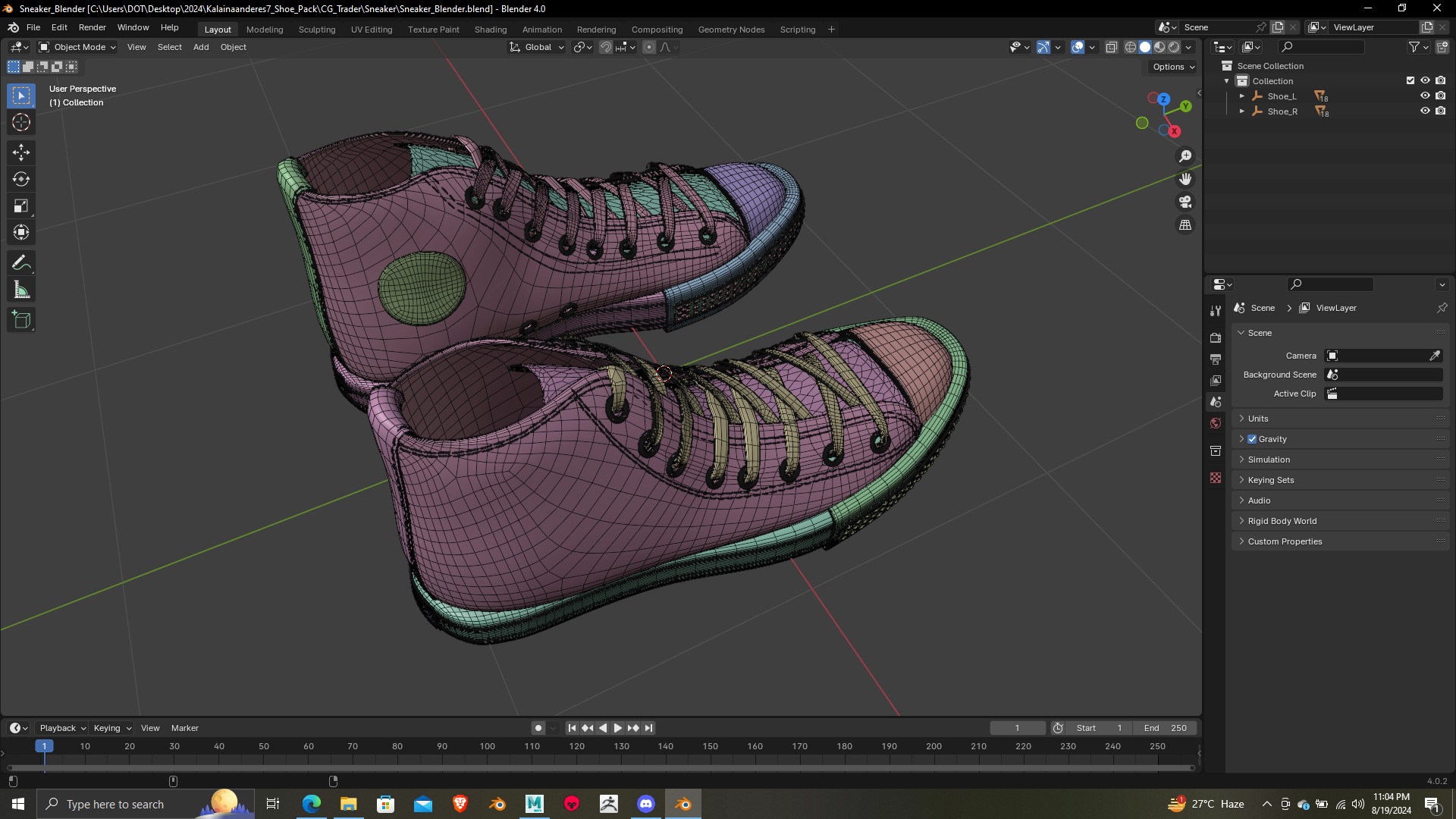The image size is (1456, 819).
Task: Open the World properties tab
Action: click(x=1216, y=423)
